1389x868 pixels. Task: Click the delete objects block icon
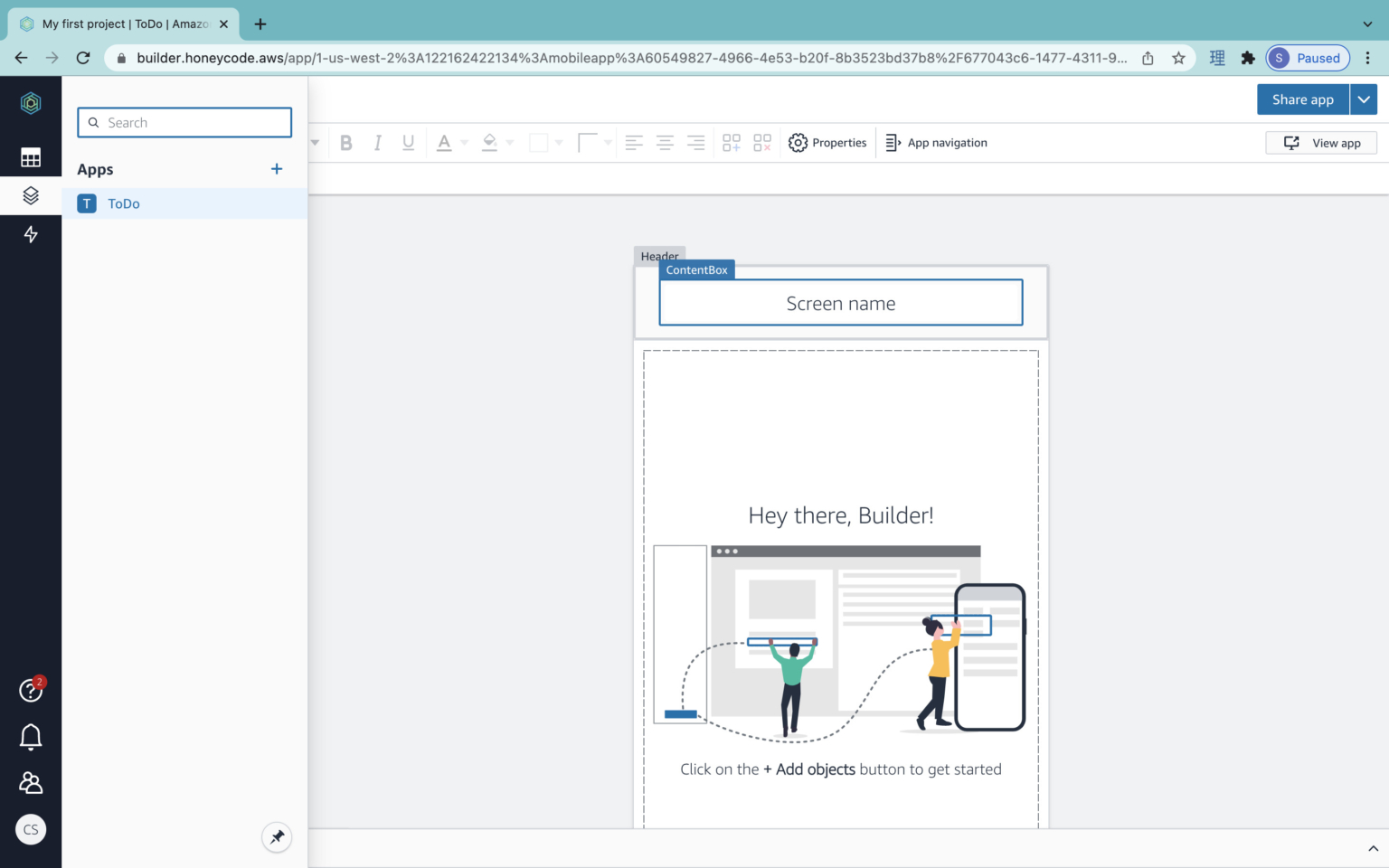click(x=762, y=142)
